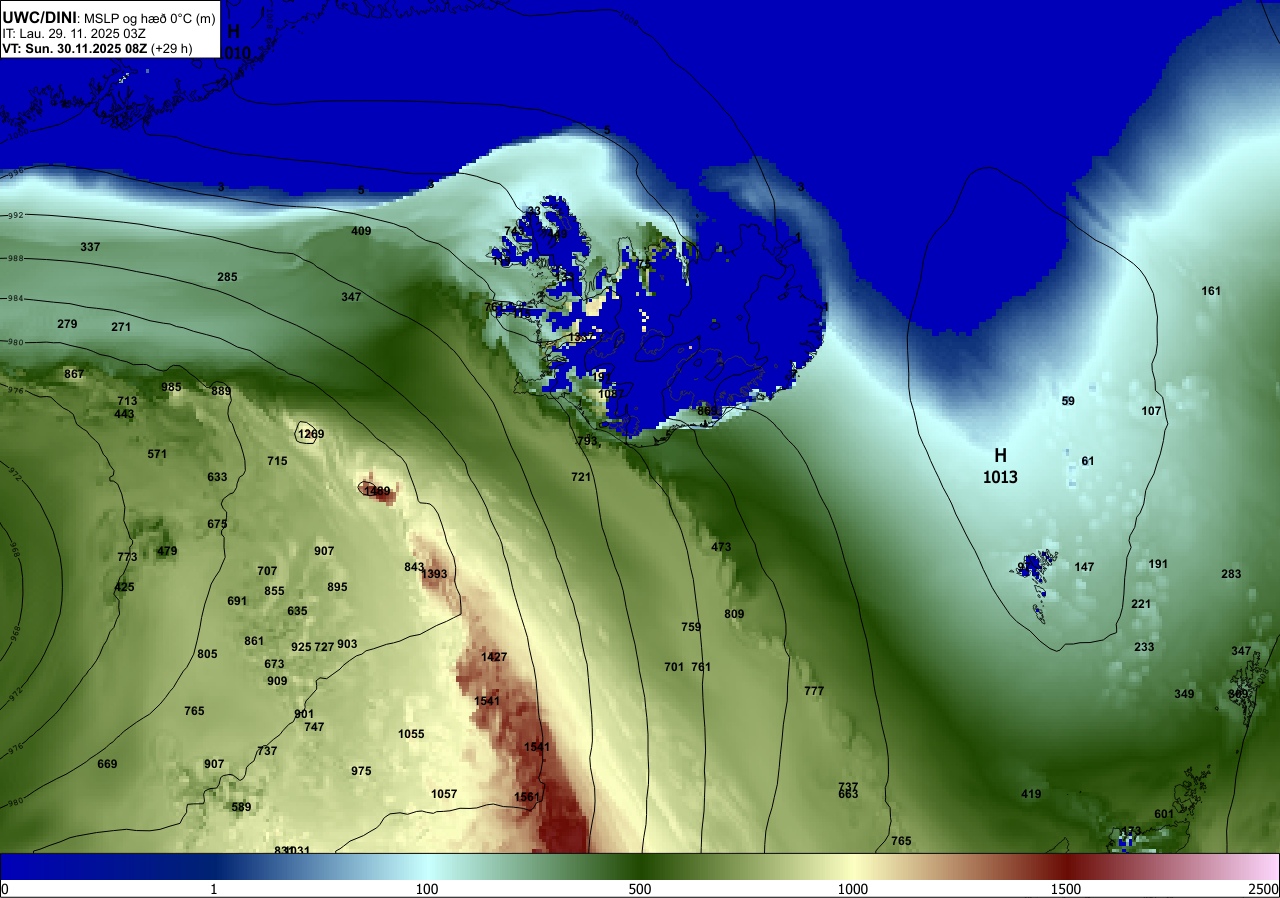1280x898 pixels.
Task: Click the 283 height value
Action: click(1231, 574)
